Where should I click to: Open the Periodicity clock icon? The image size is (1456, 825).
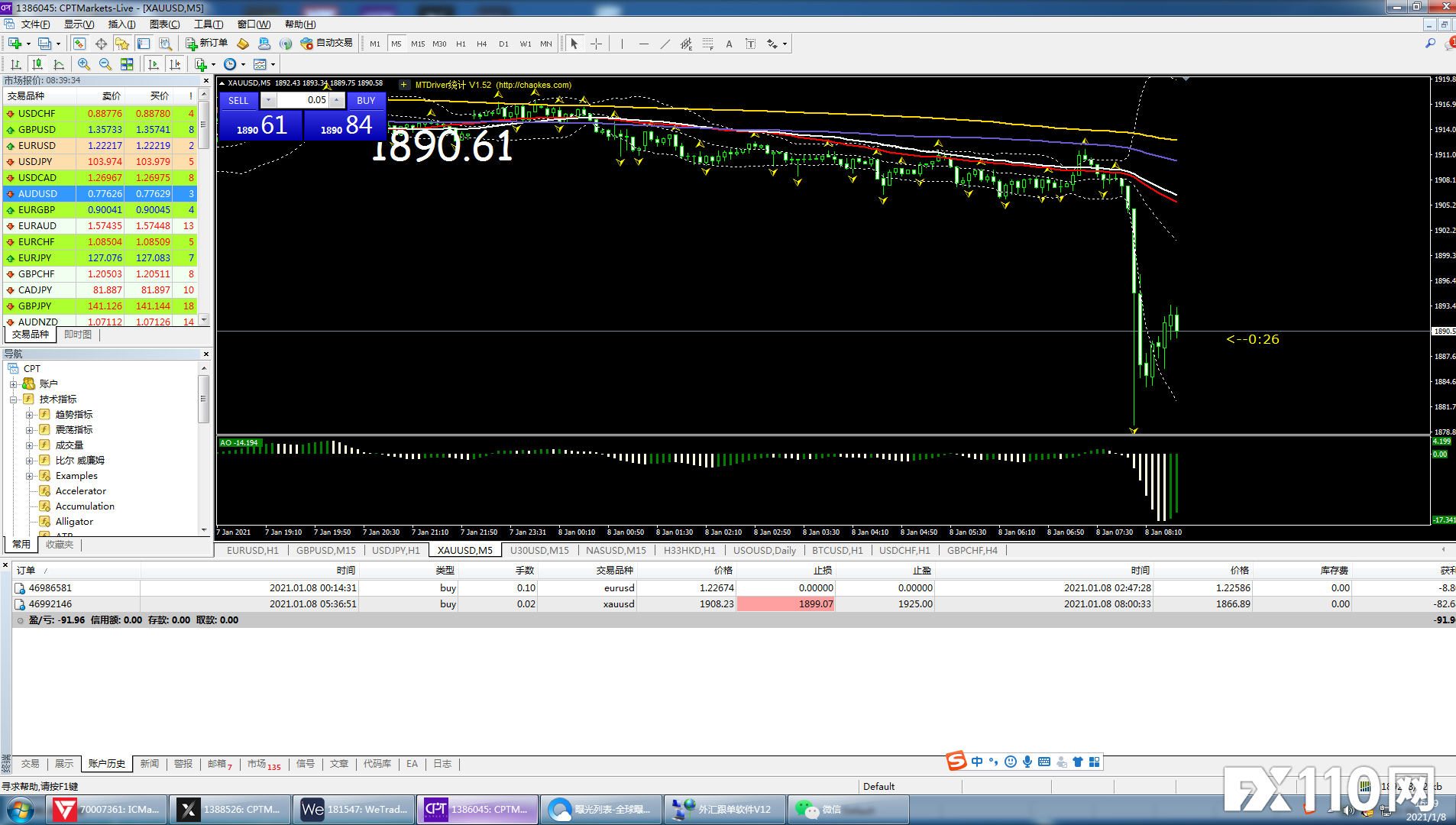(x=230, y=64)
